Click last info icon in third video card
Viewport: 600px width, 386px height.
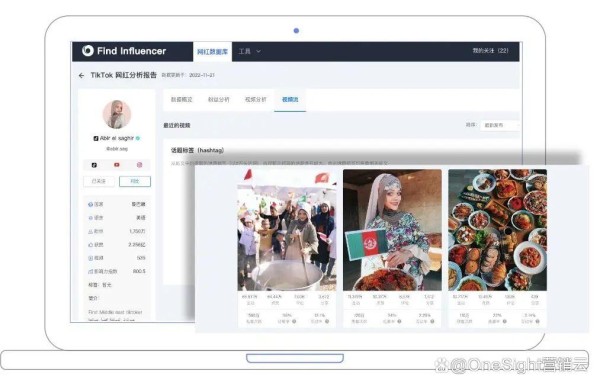[x=538, y=321]
